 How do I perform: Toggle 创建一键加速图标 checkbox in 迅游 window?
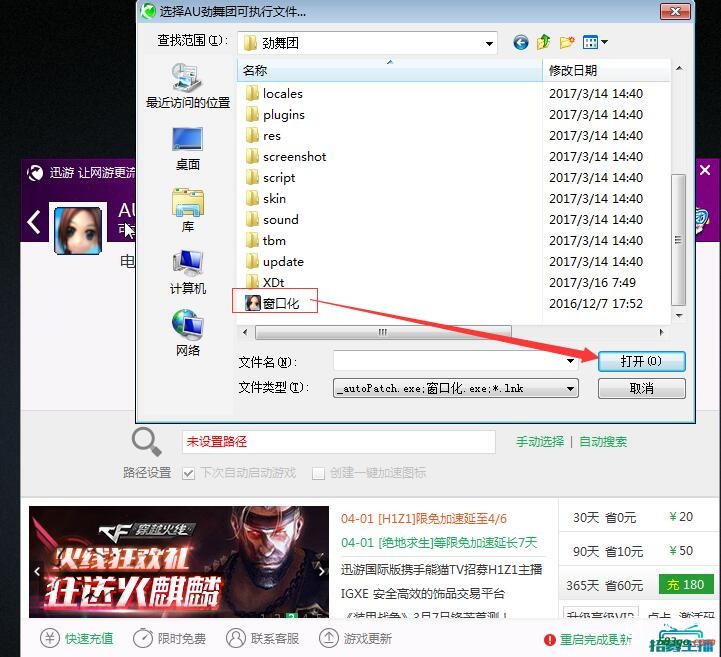tap(318, 473)
